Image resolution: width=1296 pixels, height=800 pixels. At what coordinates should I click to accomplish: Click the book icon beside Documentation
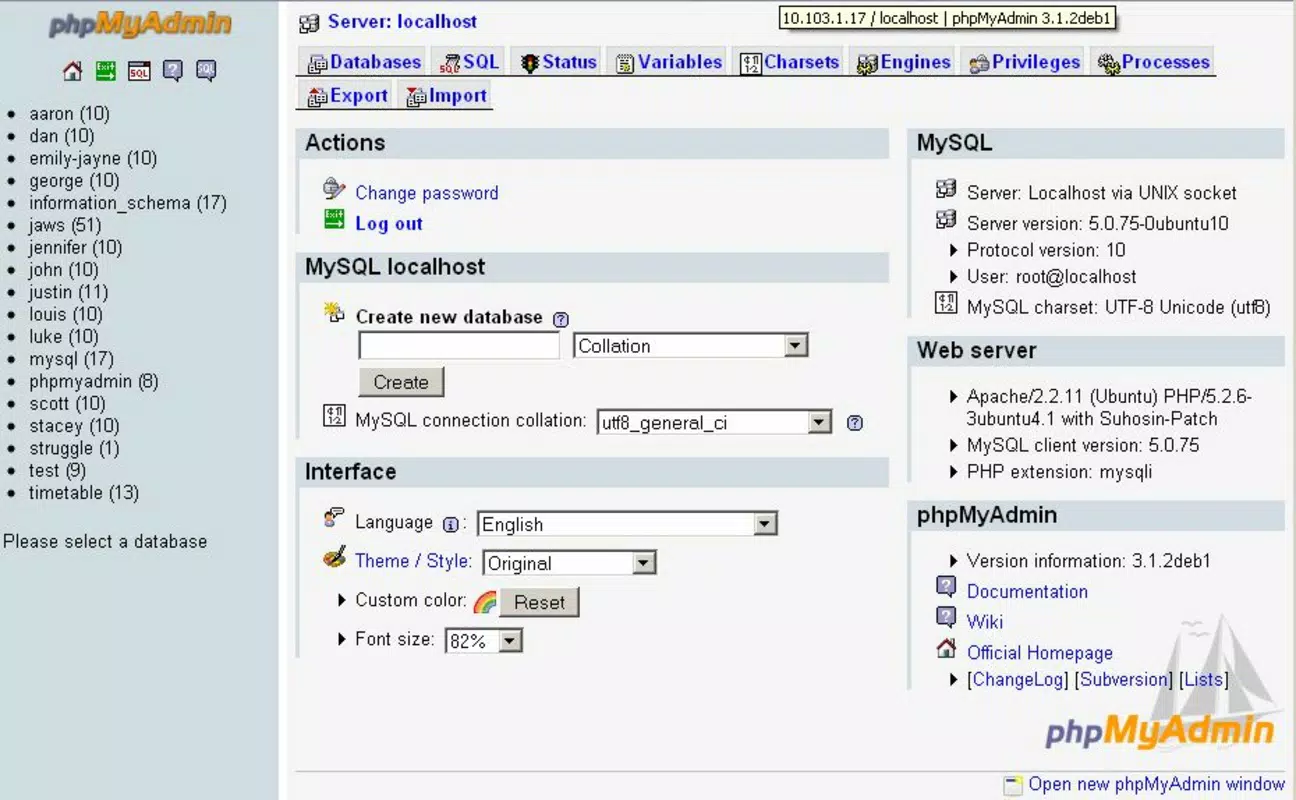coord(946,586)
